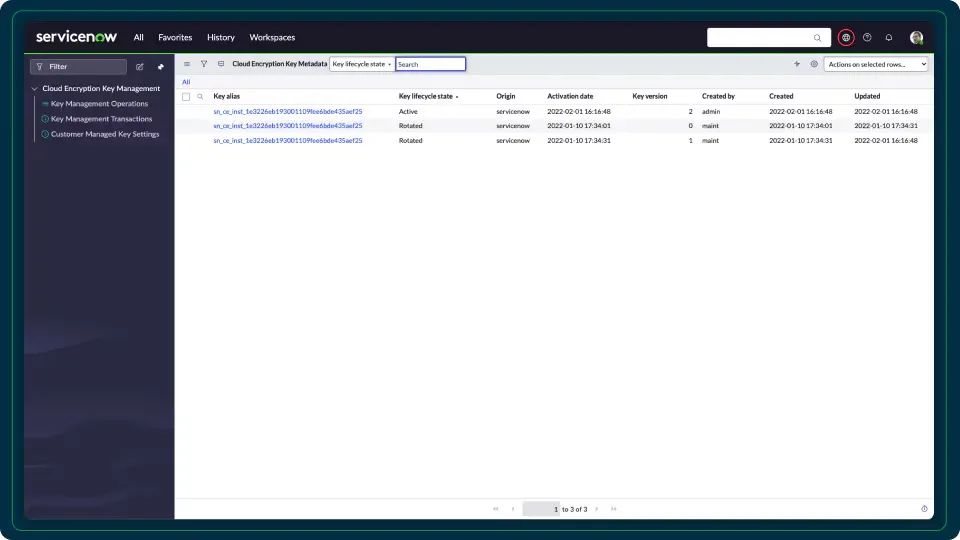Image resolution: width=960 pixels, height=540 pixels.
Task: Click the Active lifecycle state cell
Action: tap(408, 111)
